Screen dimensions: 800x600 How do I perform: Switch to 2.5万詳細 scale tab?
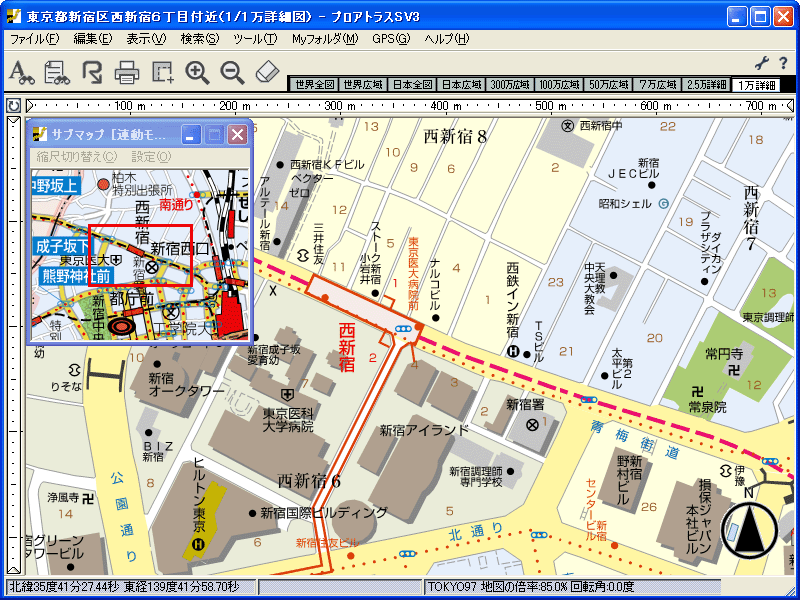coord(707,85)
